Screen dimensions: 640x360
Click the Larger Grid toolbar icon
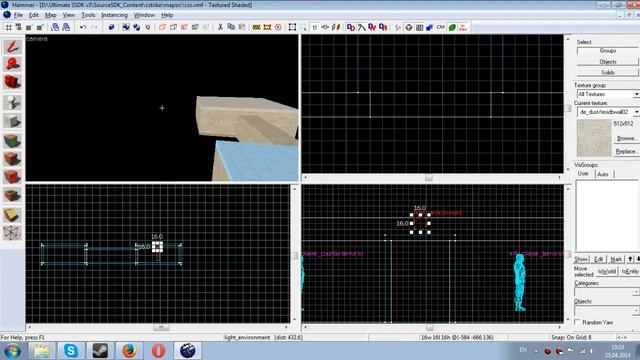(x=40, y=27)
